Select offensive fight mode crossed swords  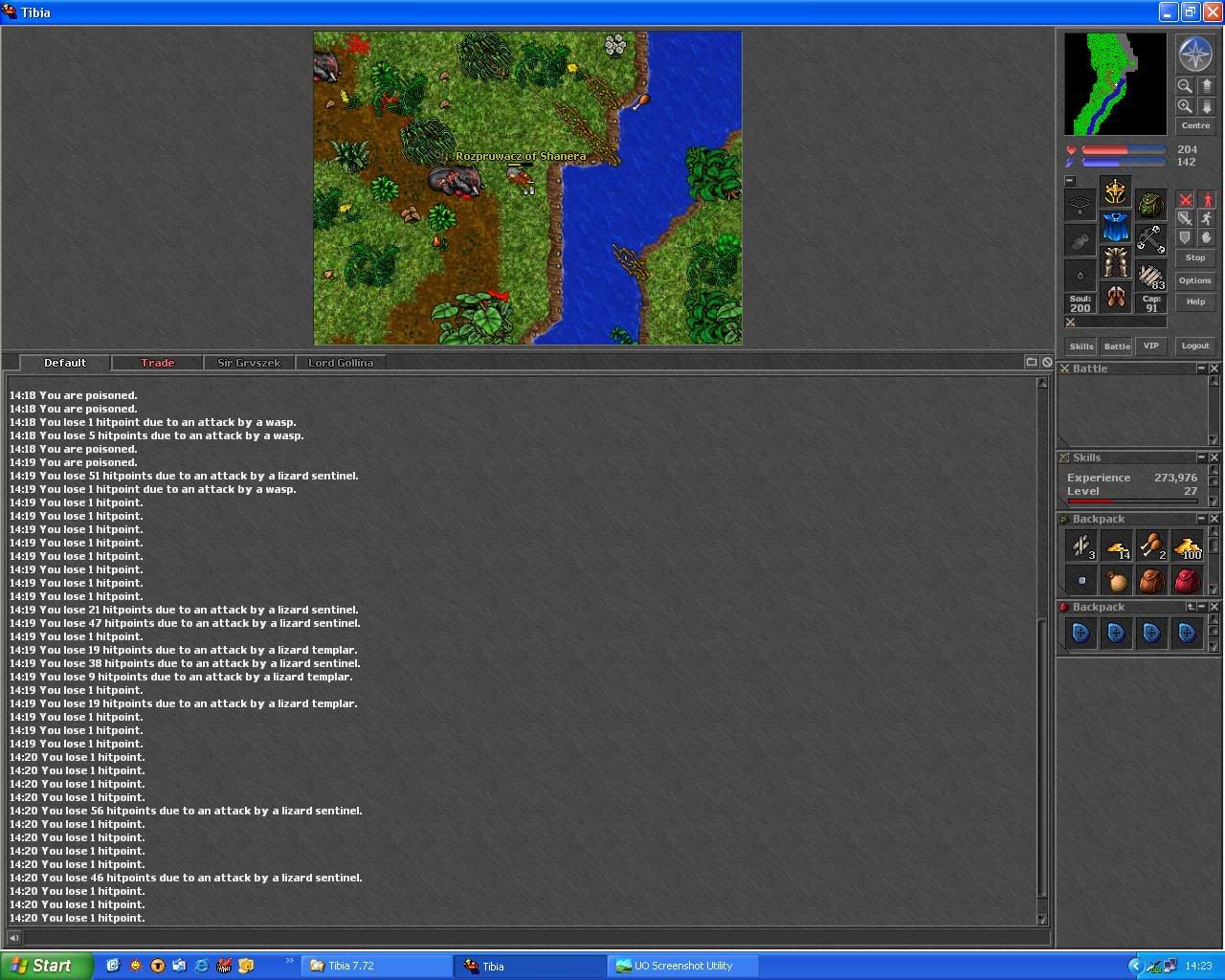click(1186, 200)
